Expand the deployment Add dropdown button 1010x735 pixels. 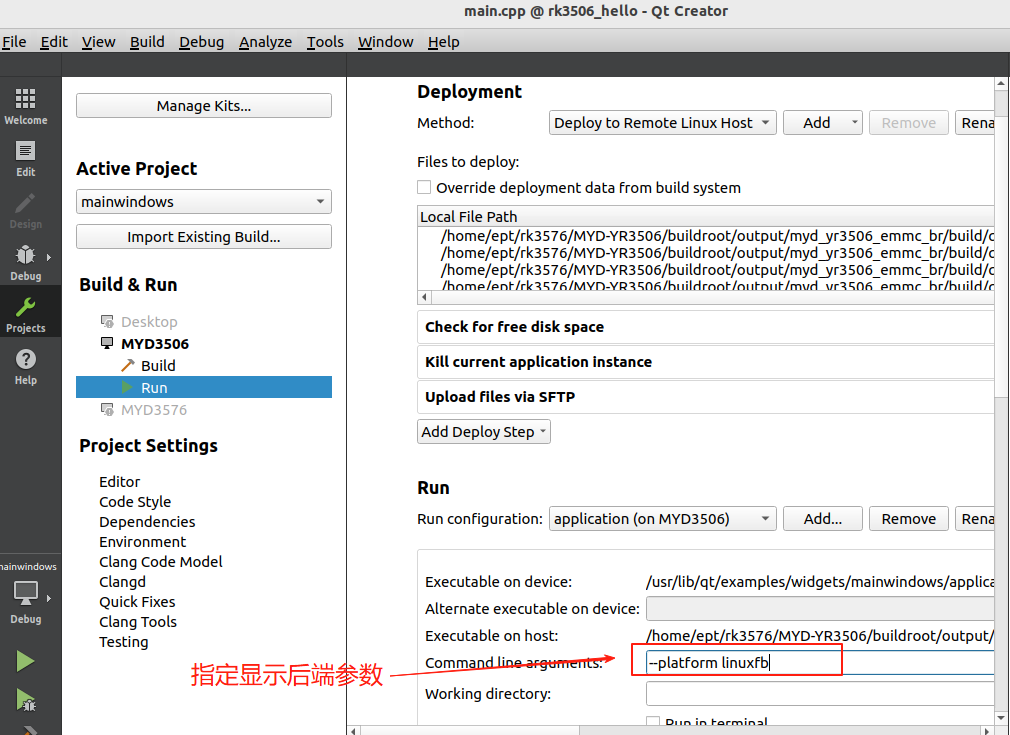click(x=823, y=122)
